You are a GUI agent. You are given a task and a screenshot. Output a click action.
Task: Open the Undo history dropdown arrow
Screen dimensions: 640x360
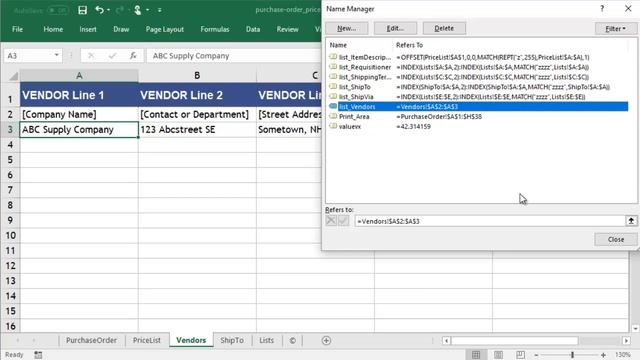pos(108,10)
